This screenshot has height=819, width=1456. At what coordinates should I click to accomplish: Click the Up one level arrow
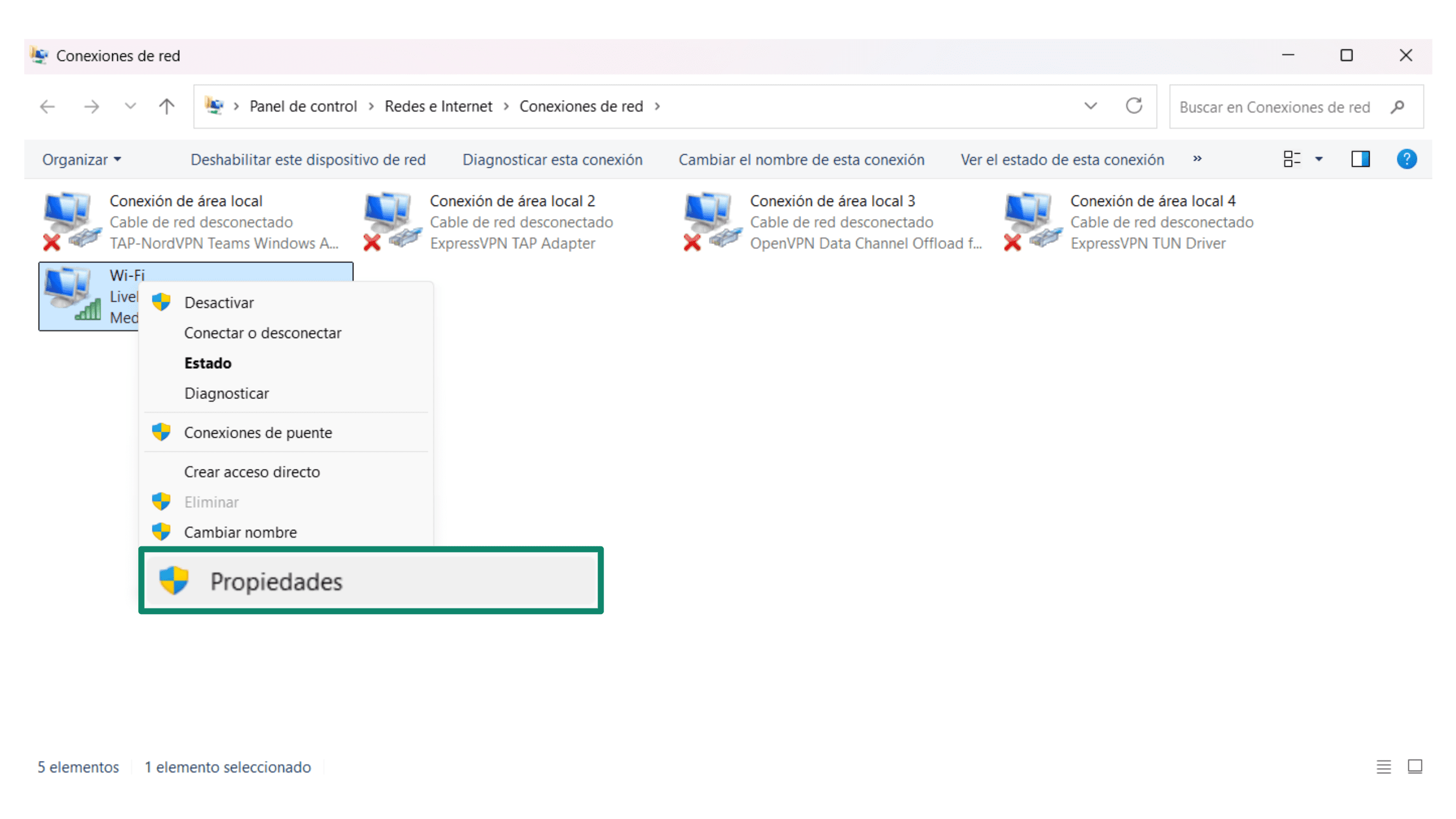tap(166, 106)
